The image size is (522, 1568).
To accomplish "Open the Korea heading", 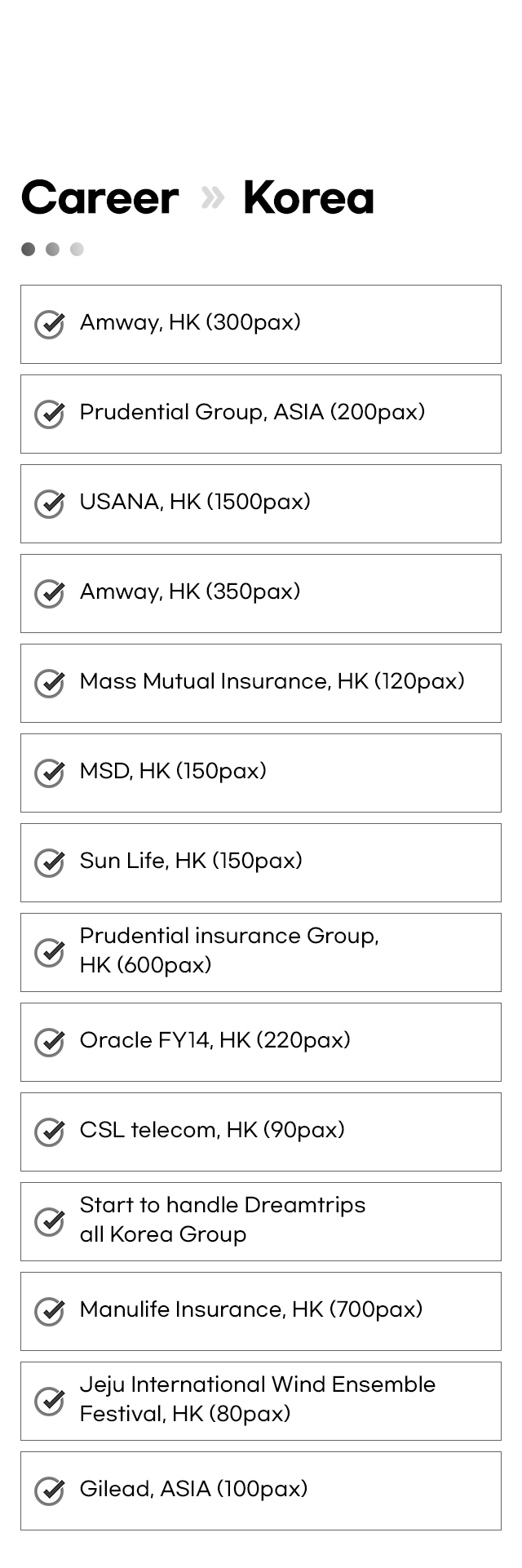I will 308,198.
